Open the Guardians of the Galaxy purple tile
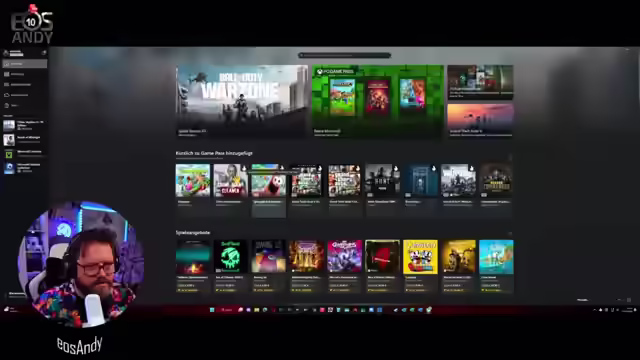The height and width of the screenshot is (360, 640). [344, 266]
